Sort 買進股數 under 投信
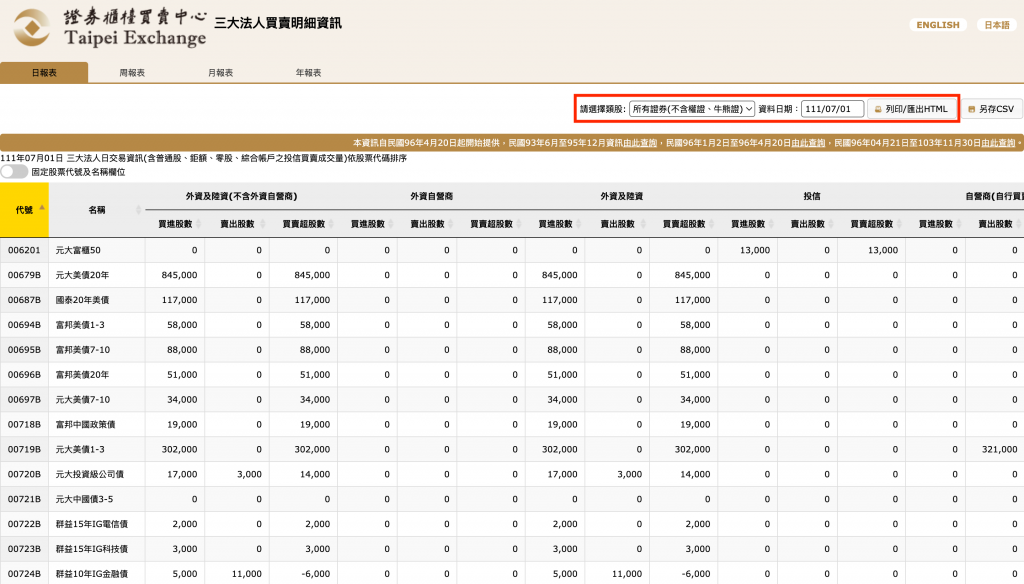The image size is (1024, 584). (x=771, y=224)
